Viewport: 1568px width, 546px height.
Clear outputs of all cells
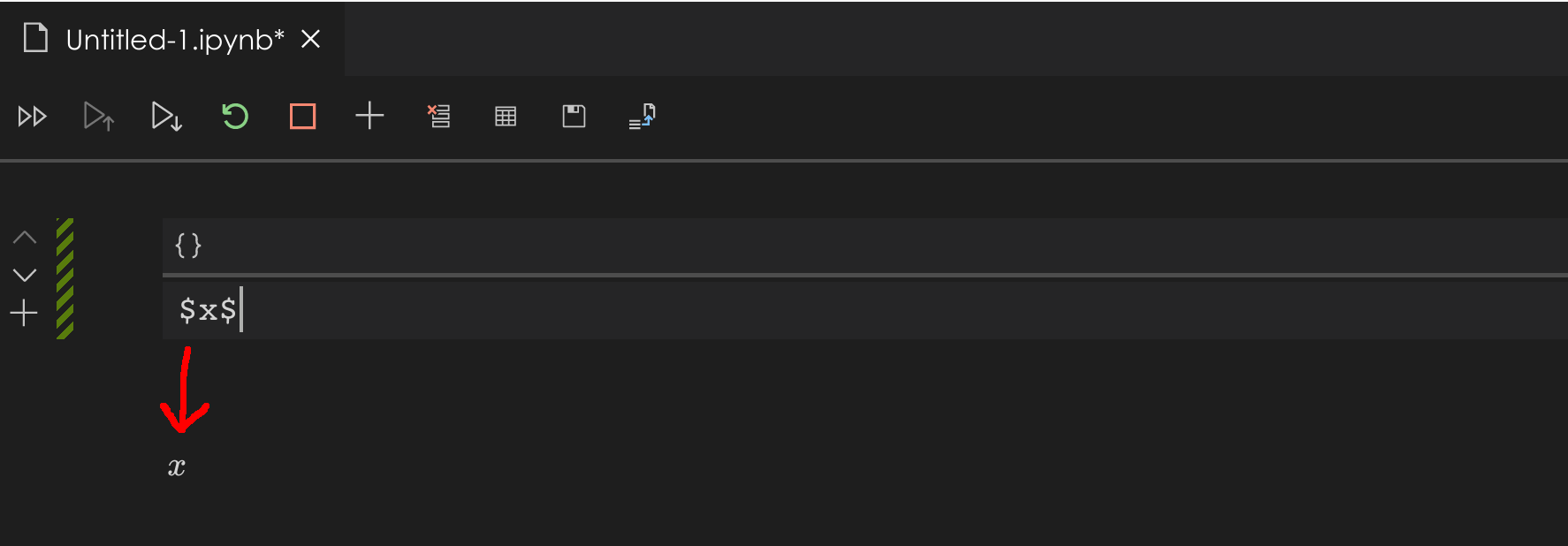(439, 116)
